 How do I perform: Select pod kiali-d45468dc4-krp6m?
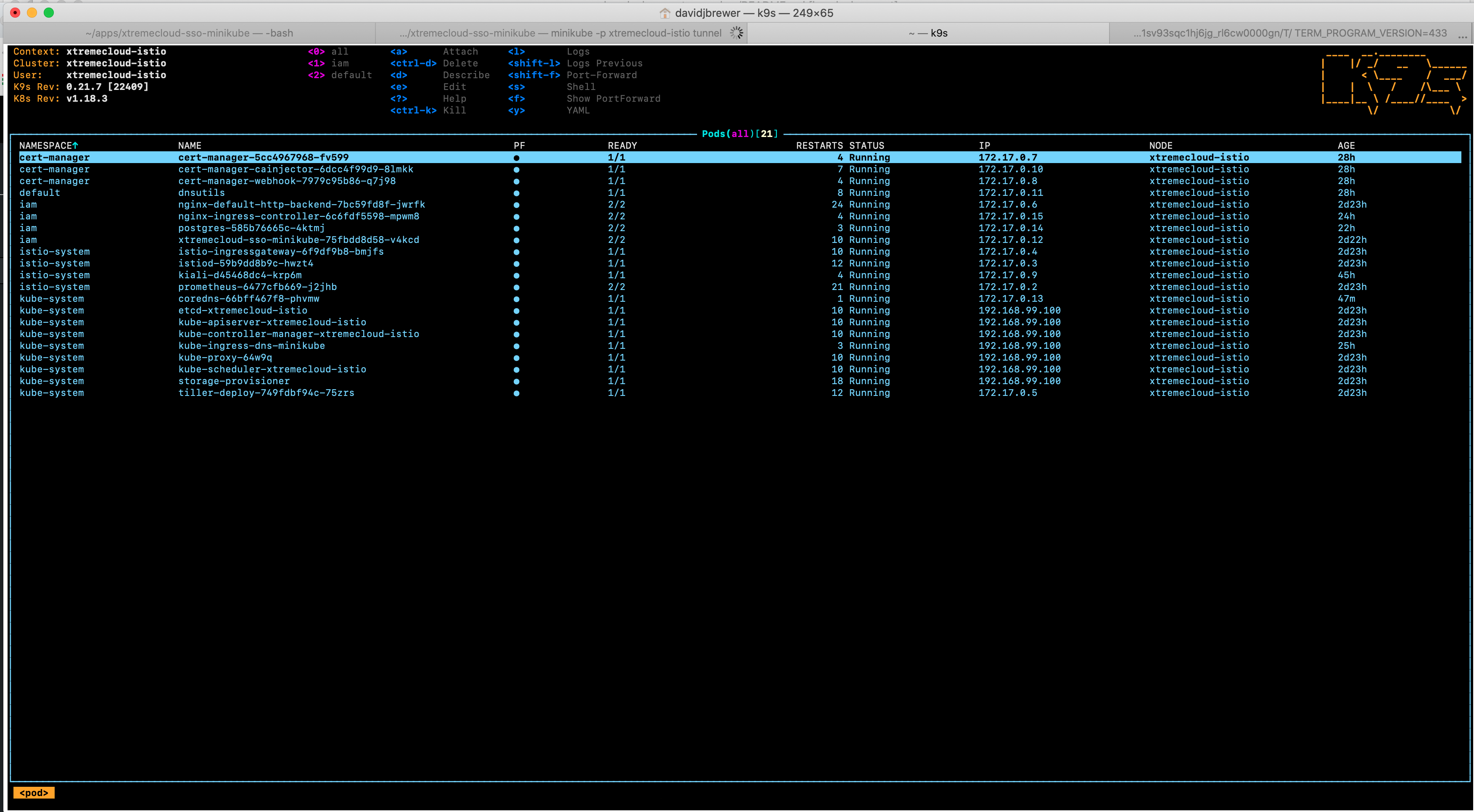click(740, 275)
